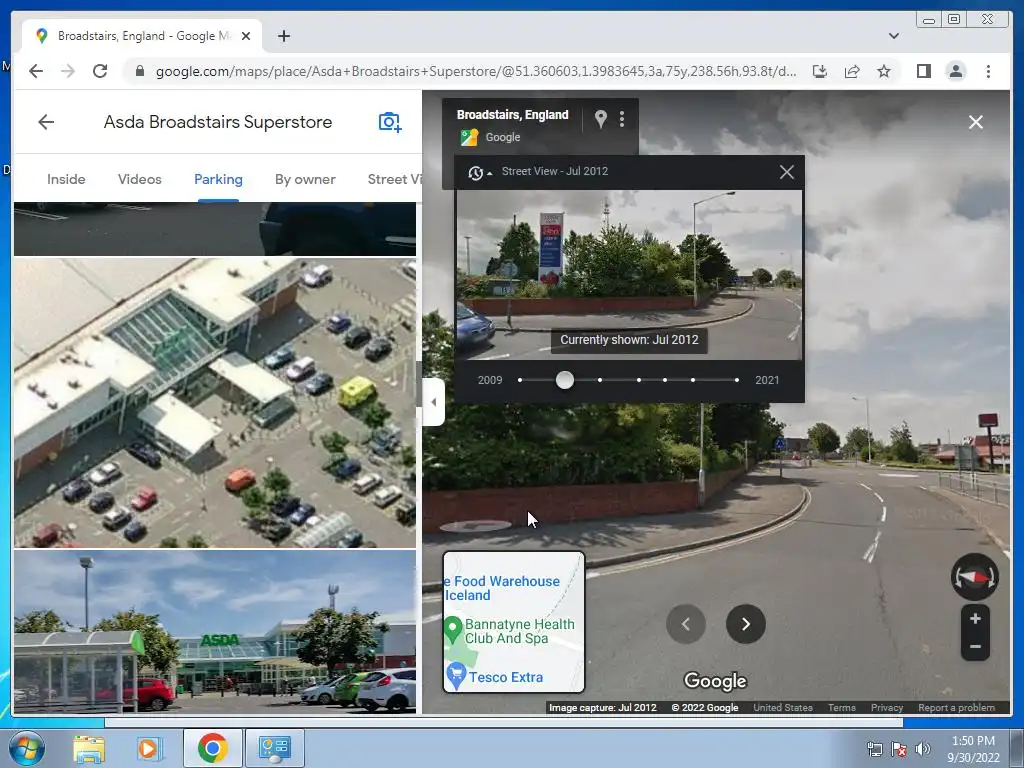
Task: Open a new browser tab
Action: click(283, 37)
